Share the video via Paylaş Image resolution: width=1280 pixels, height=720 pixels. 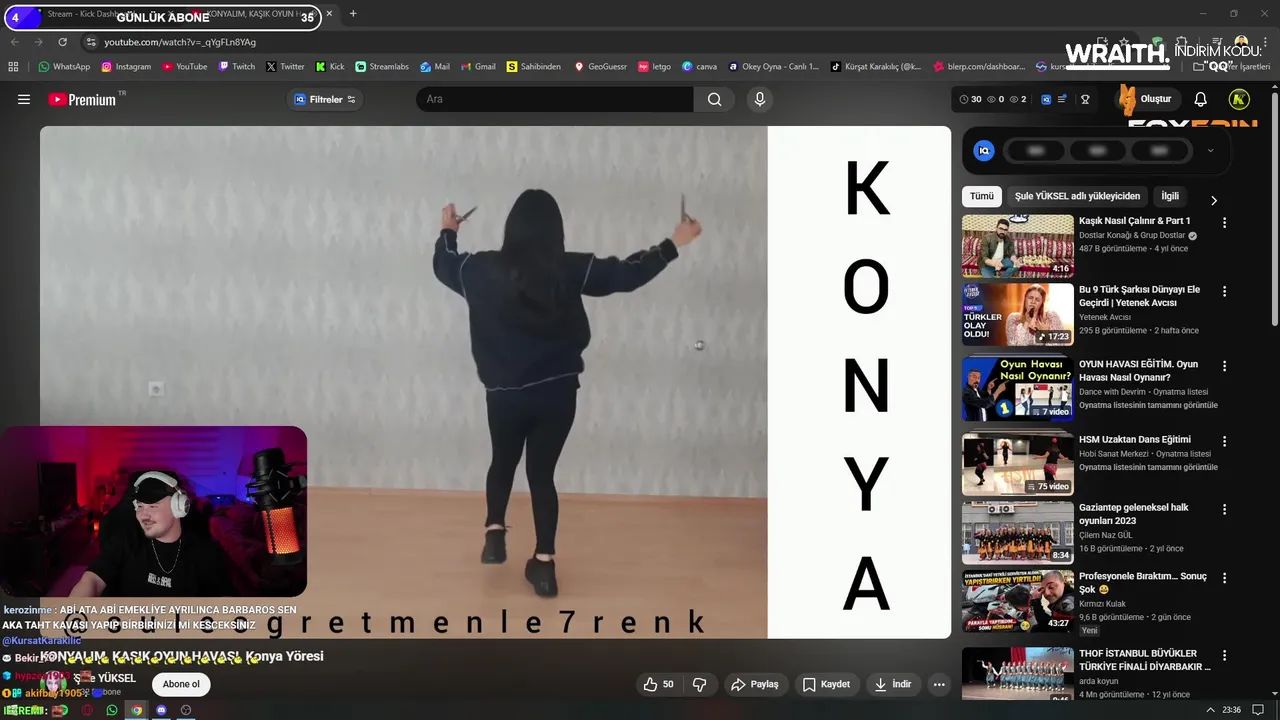(755, 684)
